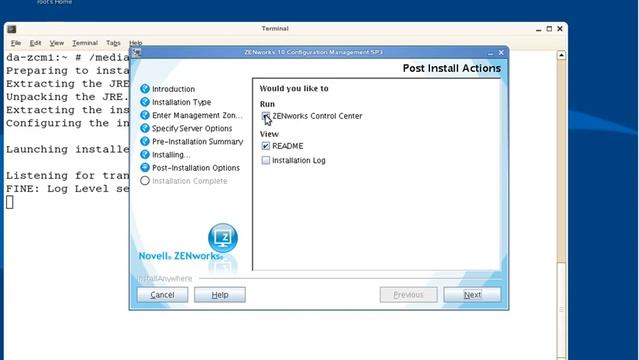
Task: Enable the Installation Log checkbox
Action: pyautogui.click(x=266, y=160)
